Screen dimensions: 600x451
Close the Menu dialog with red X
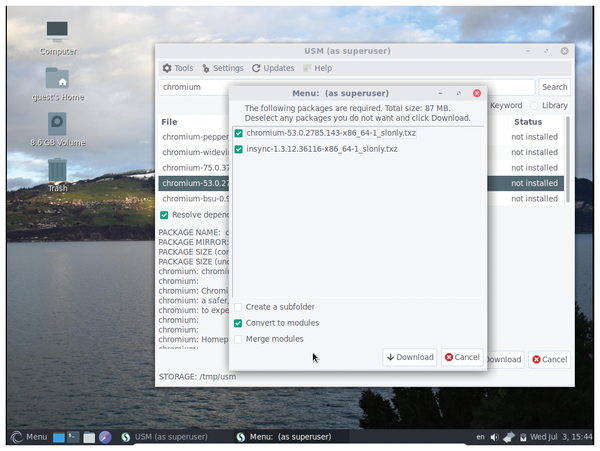(477, 93)
